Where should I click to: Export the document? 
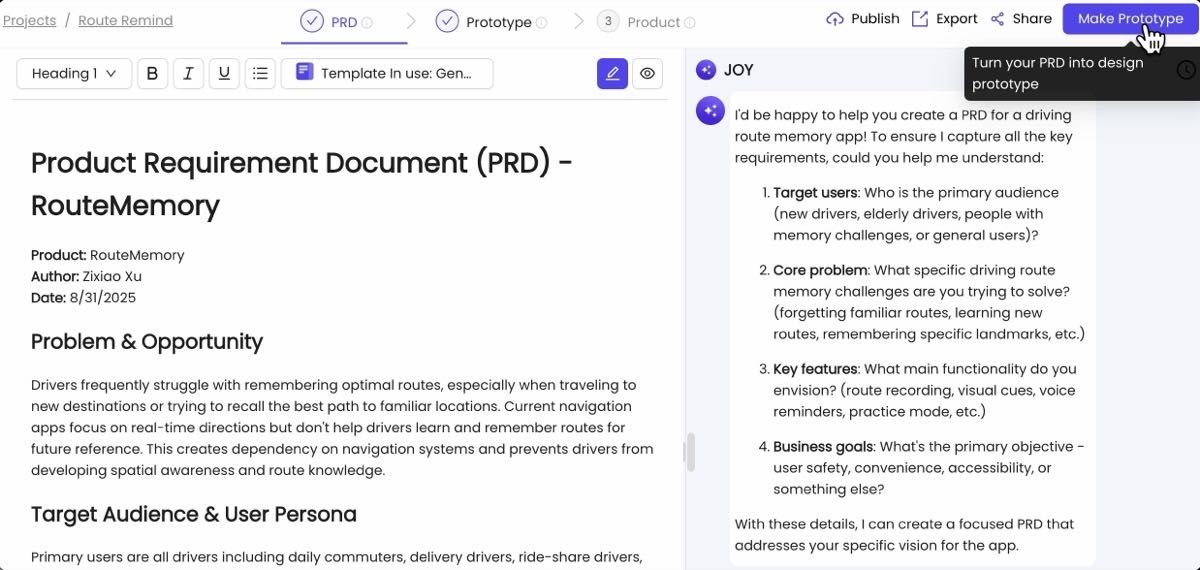[944, 19]
